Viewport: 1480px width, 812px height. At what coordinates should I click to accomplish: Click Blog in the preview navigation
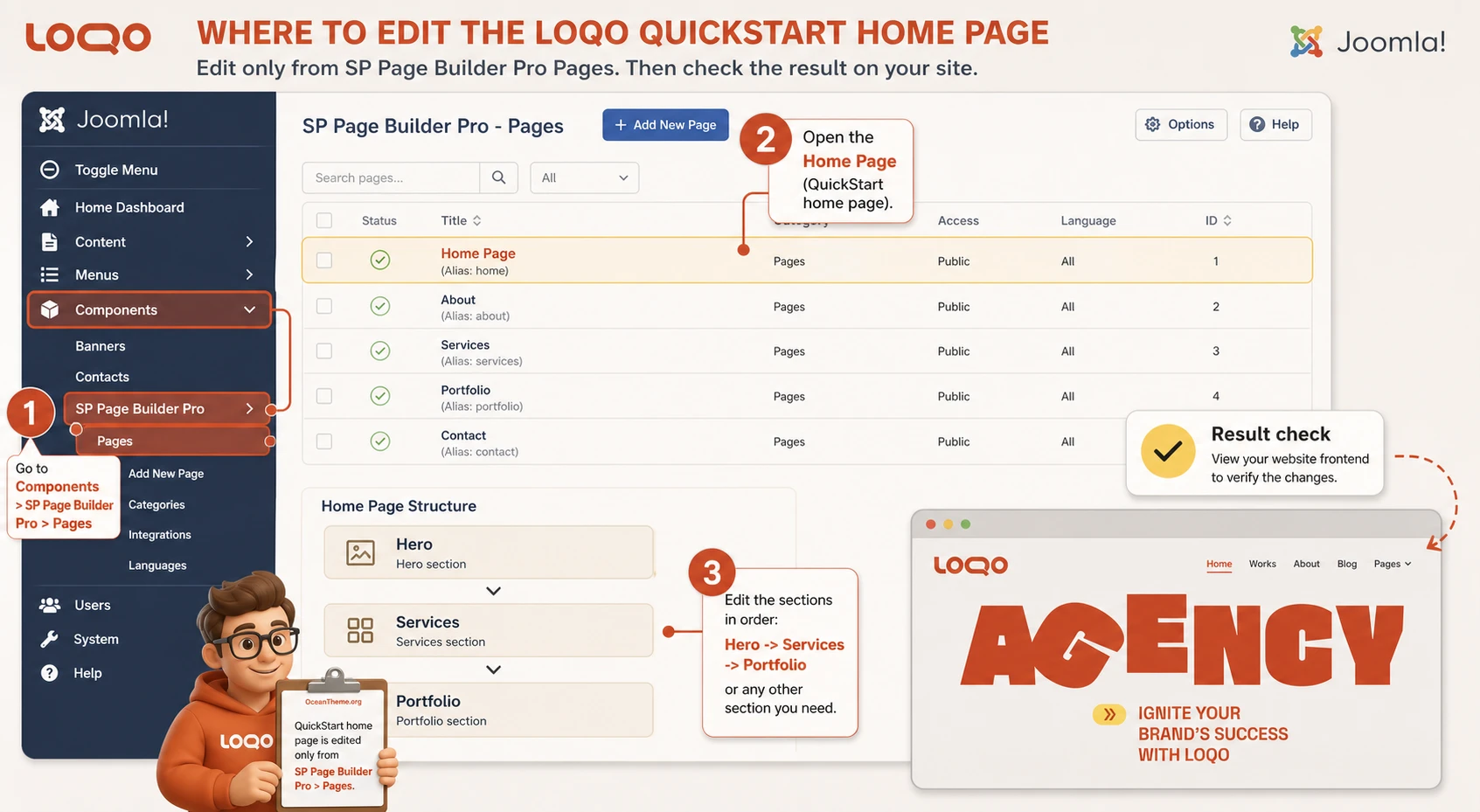[1347, 564]
